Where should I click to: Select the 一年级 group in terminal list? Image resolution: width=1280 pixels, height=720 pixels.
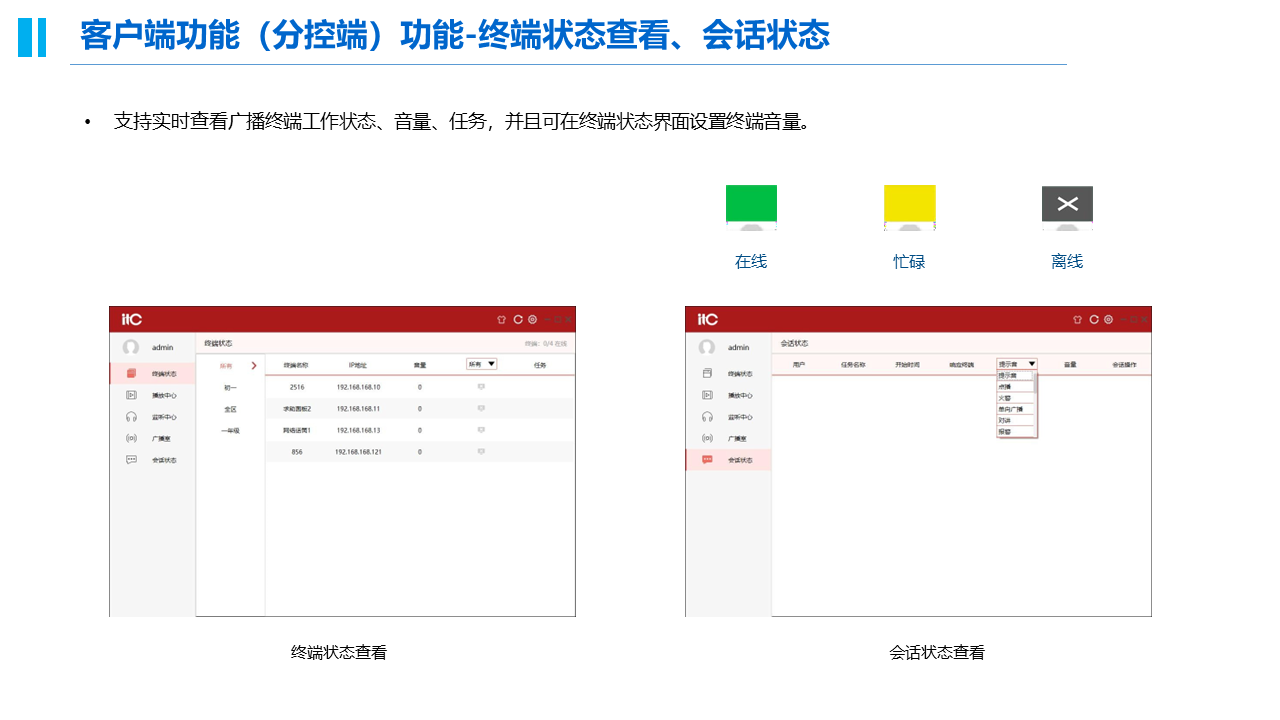[x=230, y=431]
